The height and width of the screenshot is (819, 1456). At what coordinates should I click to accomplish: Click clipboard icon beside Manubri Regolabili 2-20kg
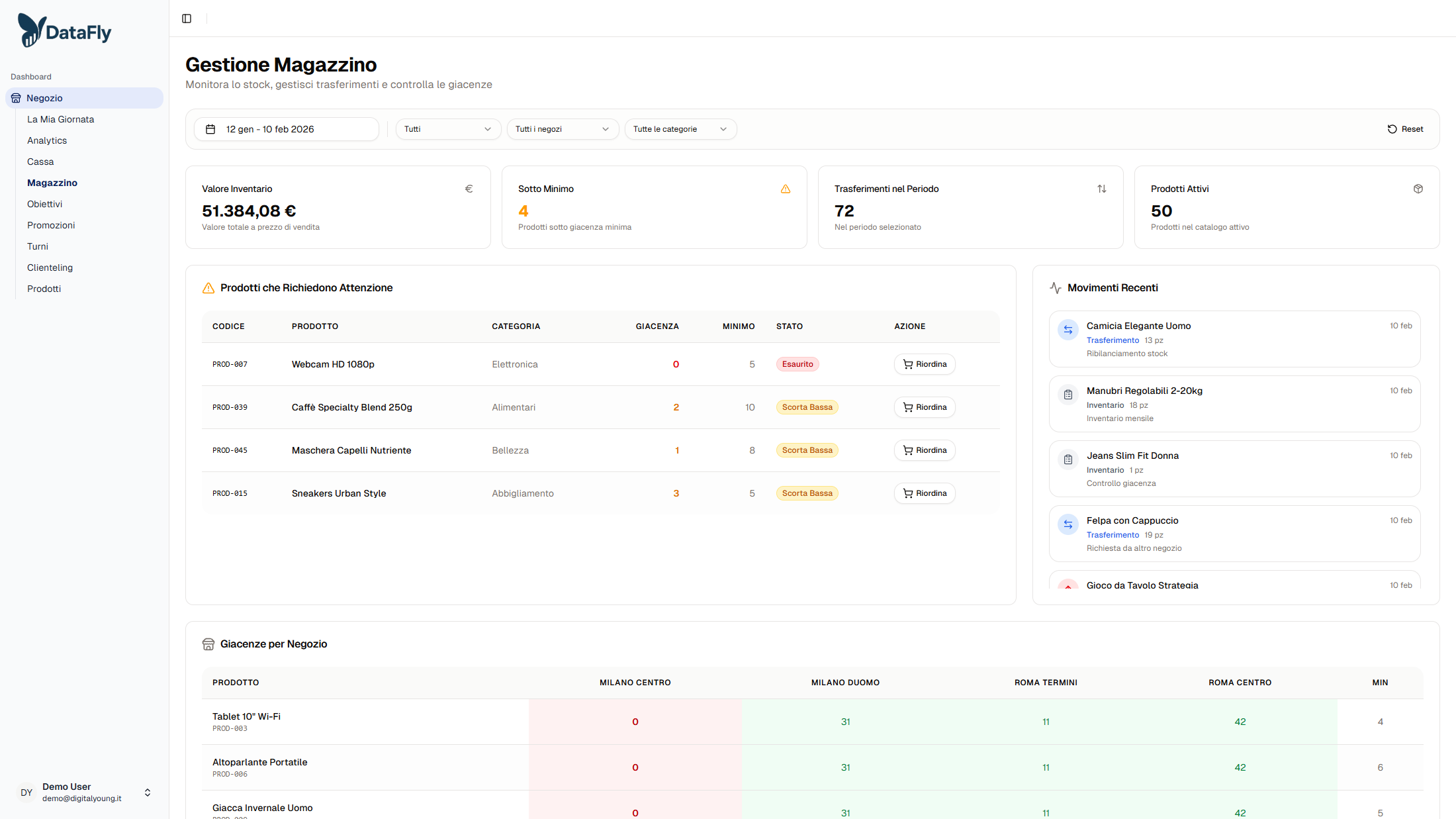tap(1068, 395)
